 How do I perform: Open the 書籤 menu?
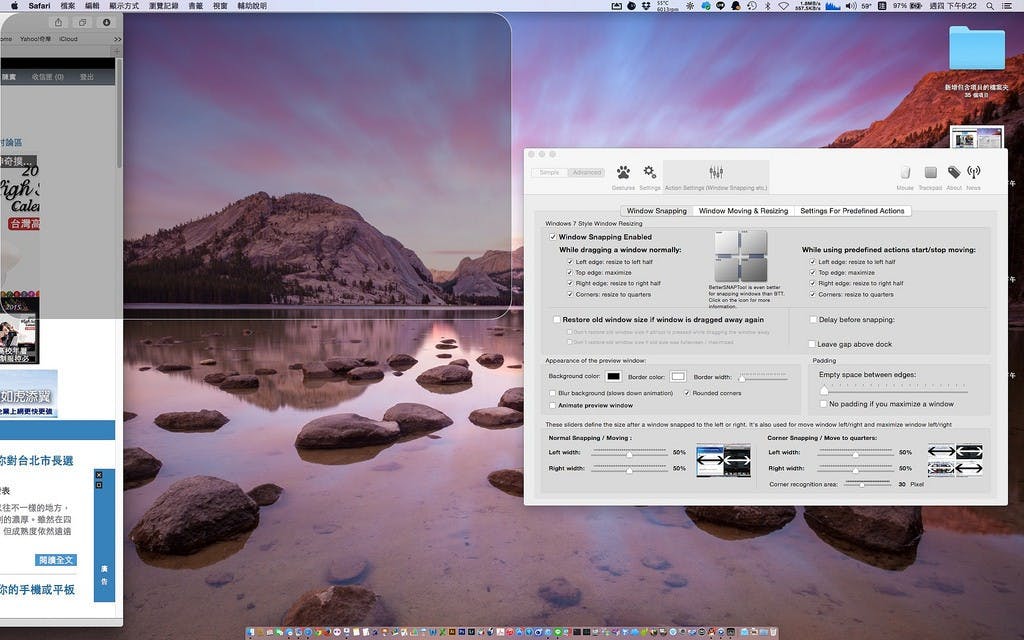[x=195, y=6]
